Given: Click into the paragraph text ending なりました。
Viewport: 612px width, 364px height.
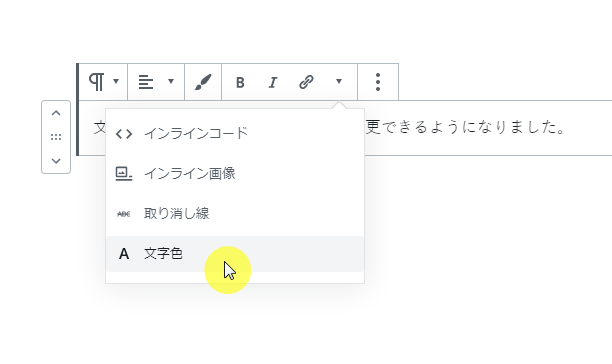Looking at the screenshot, I should tap(464, 128).
